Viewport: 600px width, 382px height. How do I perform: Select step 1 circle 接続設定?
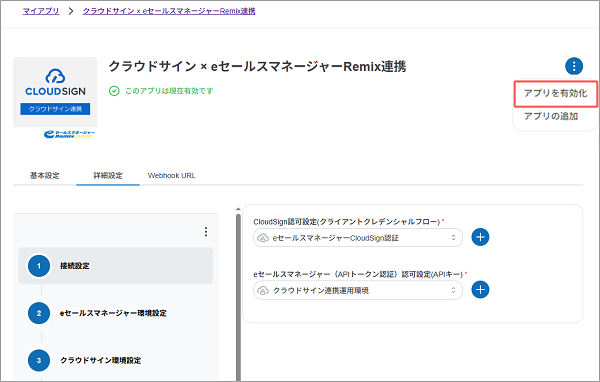(39, 266)
